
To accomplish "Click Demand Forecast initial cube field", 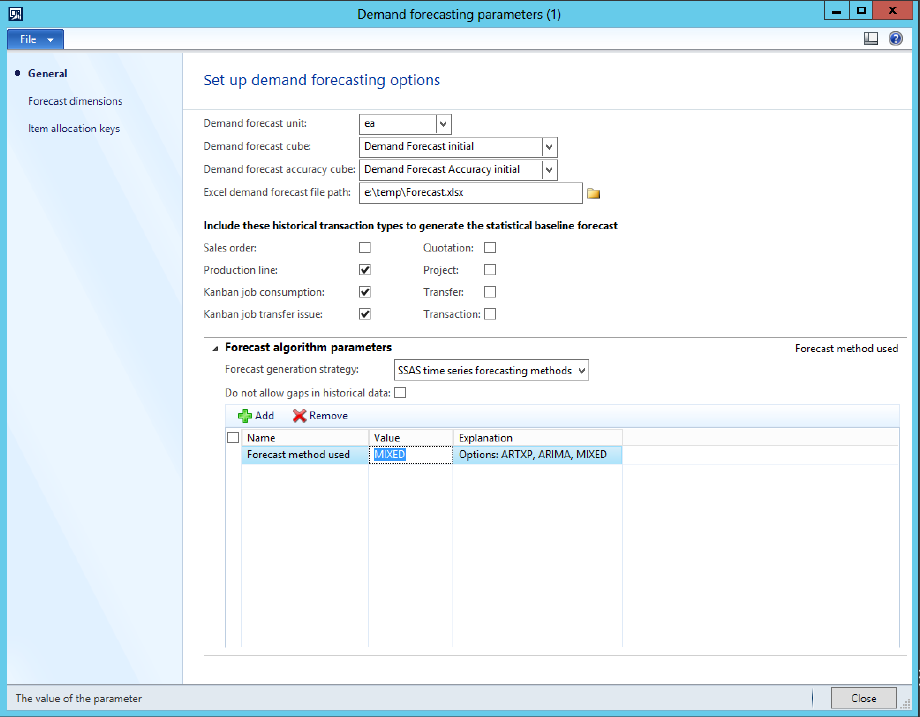I will (451, 147).
